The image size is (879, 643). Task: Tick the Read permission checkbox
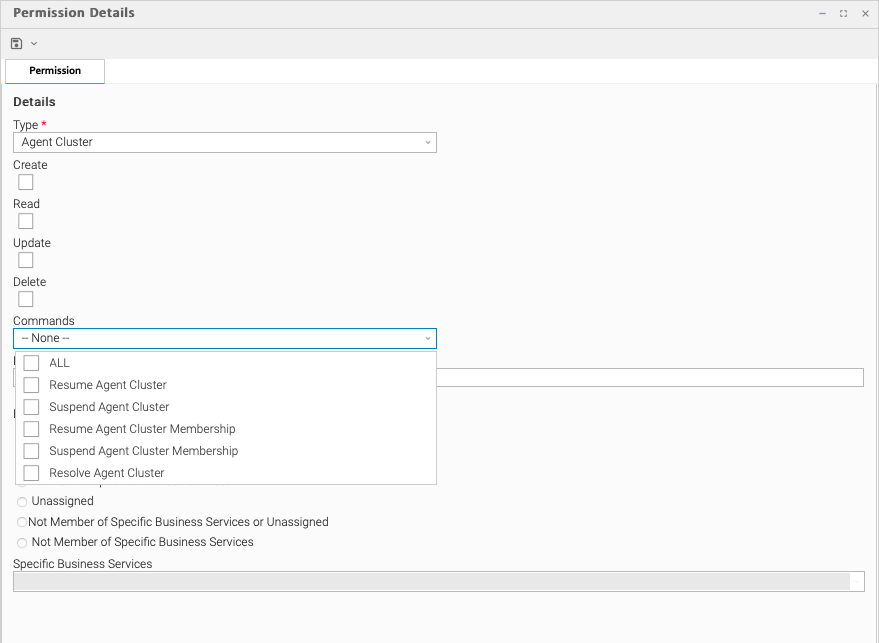[x=26, y=221]
